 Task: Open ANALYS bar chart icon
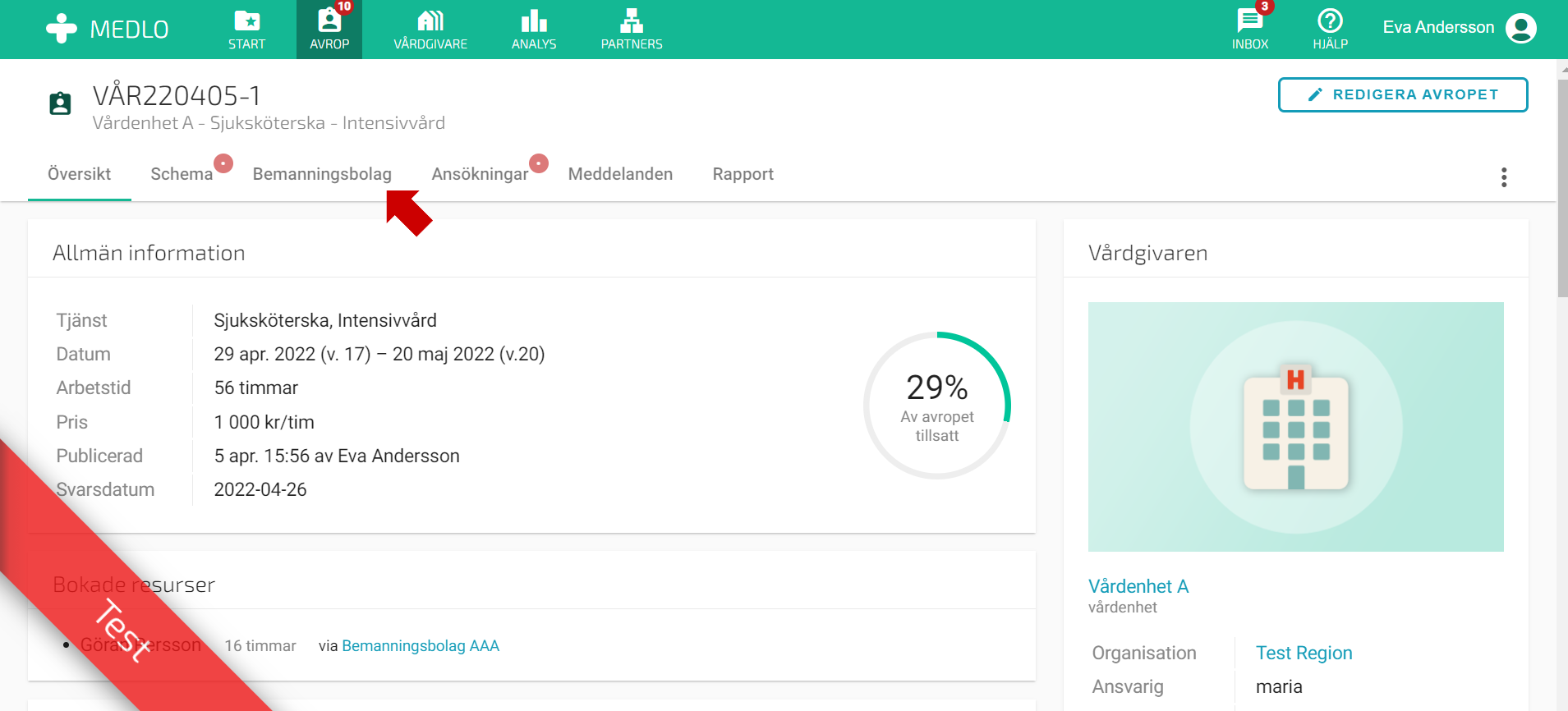534,21
